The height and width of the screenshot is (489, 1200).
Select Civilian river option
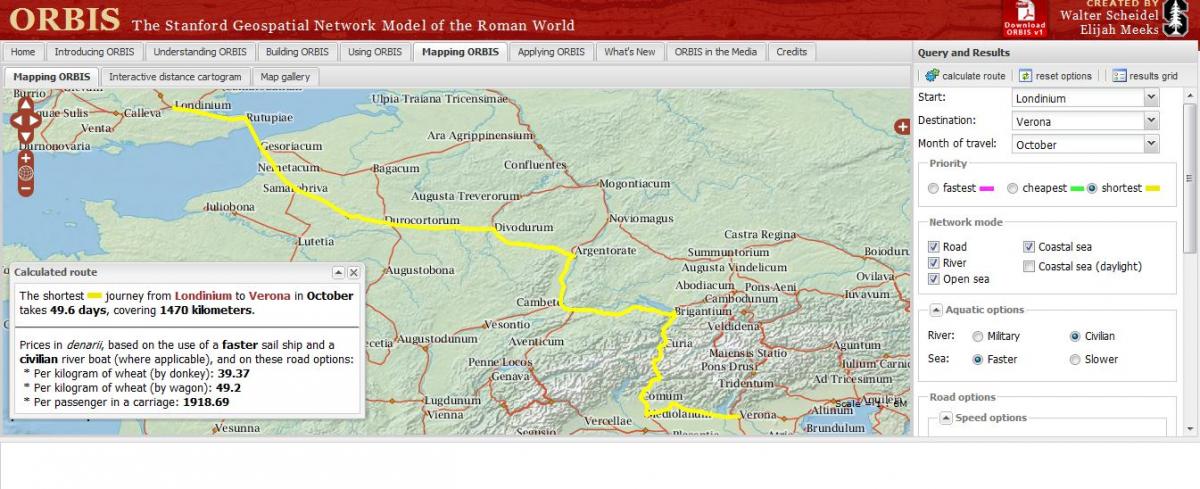1075,336
